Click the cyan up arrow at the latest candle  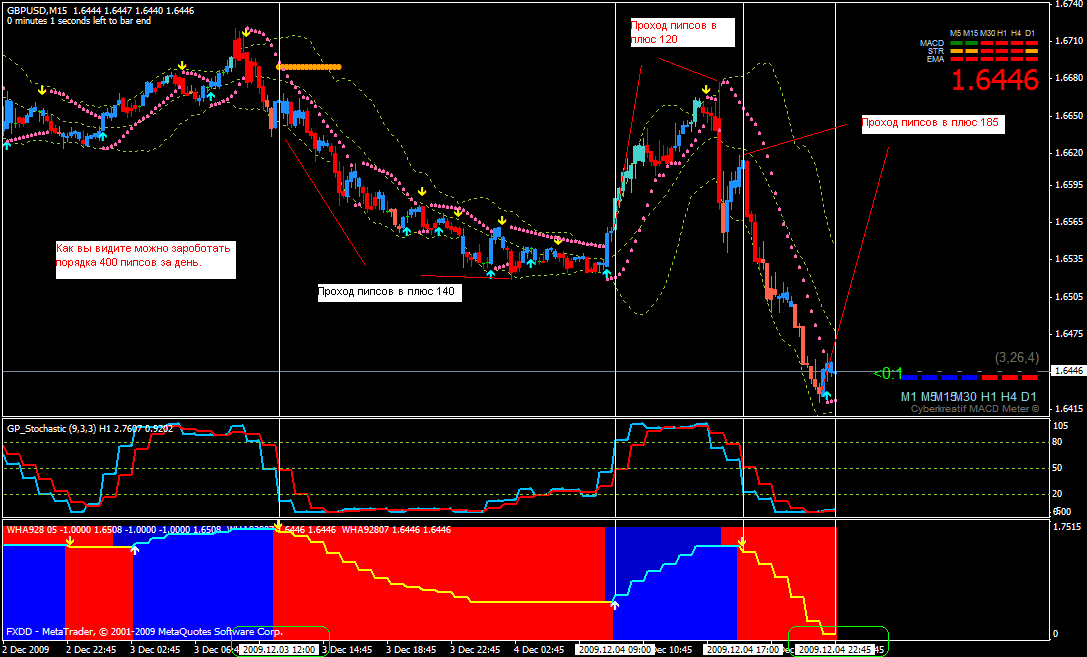pos(826,397)
